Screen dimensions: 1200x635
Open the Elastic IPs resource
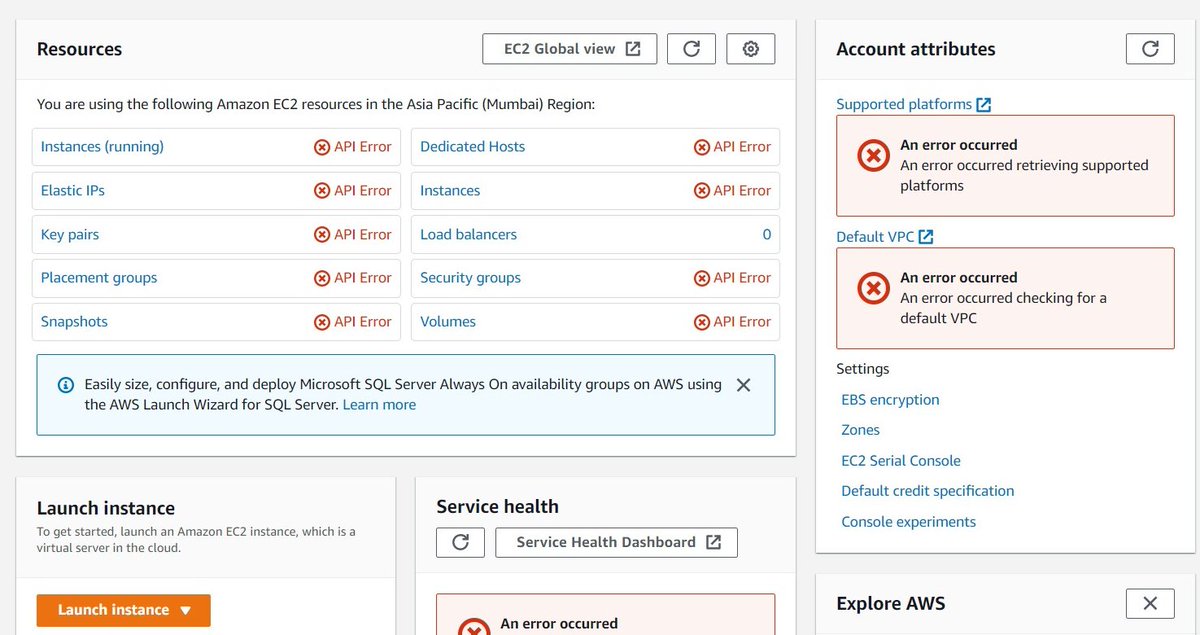click(73, 190)
